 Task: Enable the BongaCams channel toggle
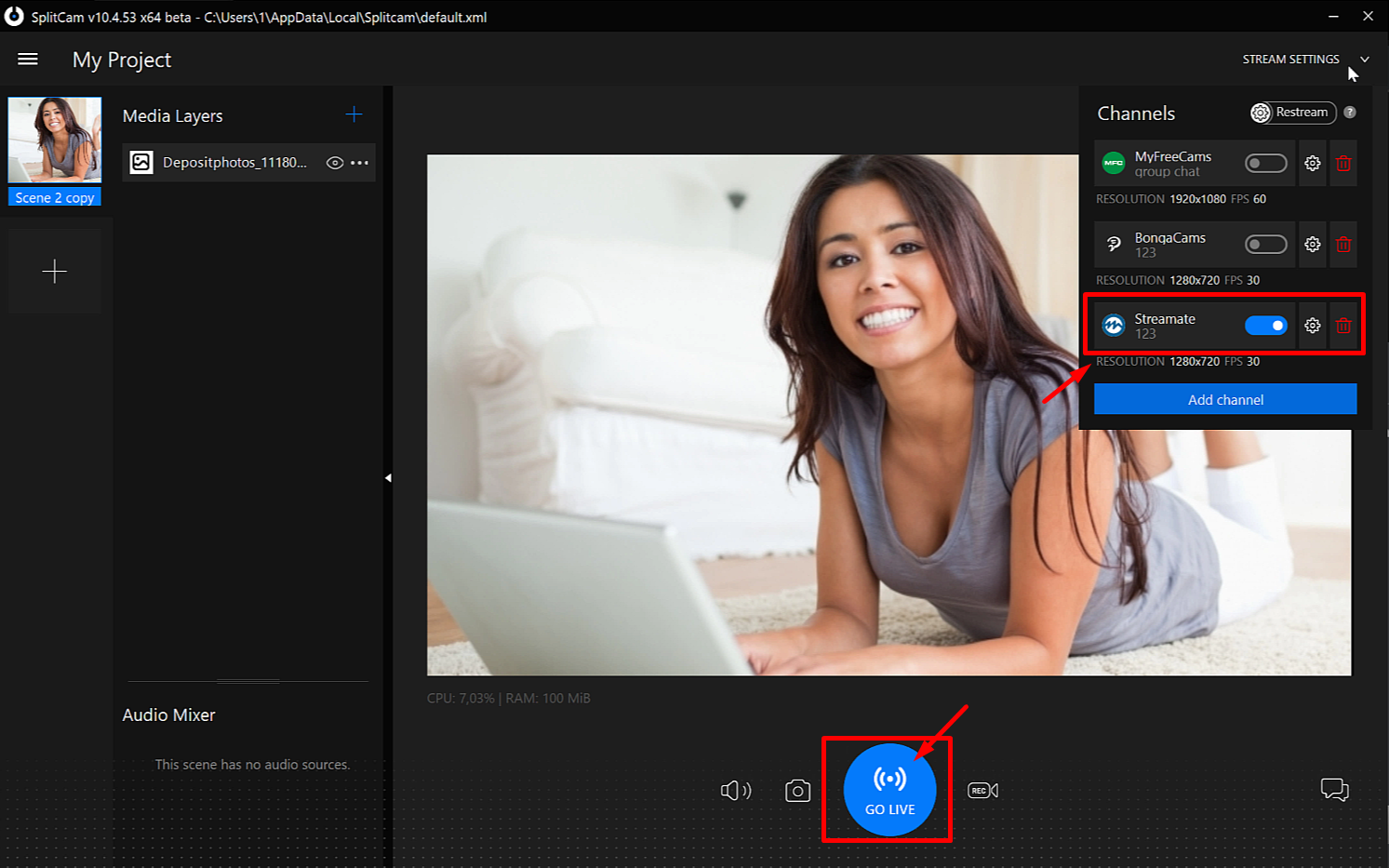point(1265,245)
